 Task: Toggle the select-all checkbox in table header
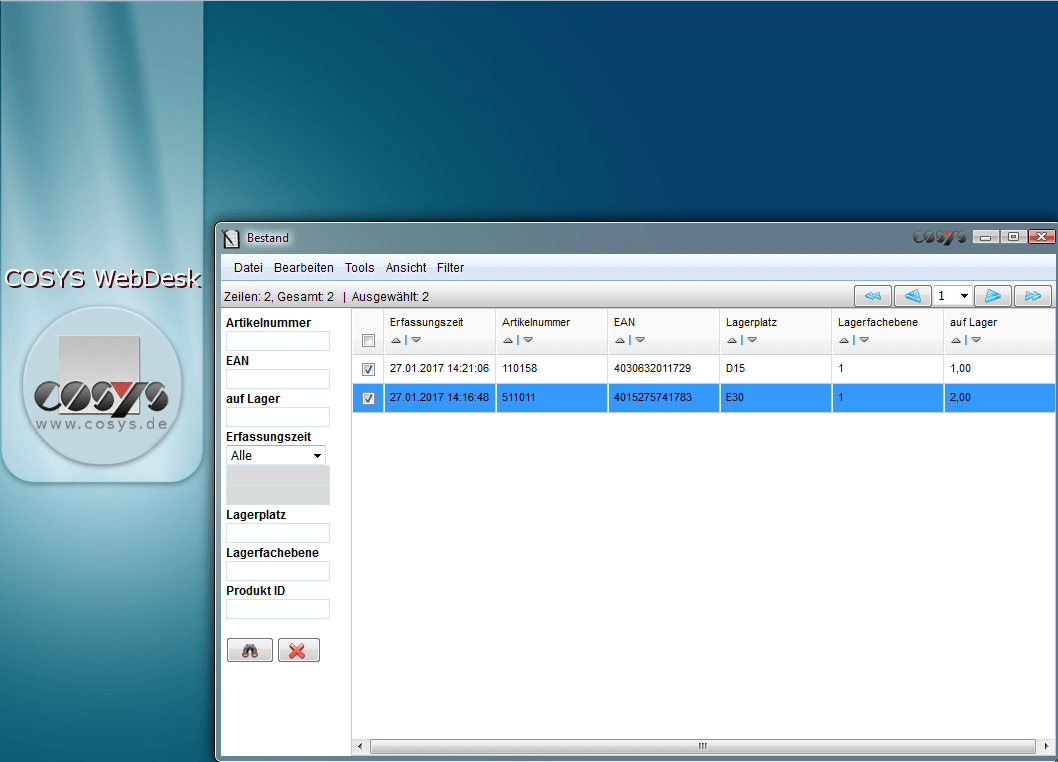pos(368,341)
